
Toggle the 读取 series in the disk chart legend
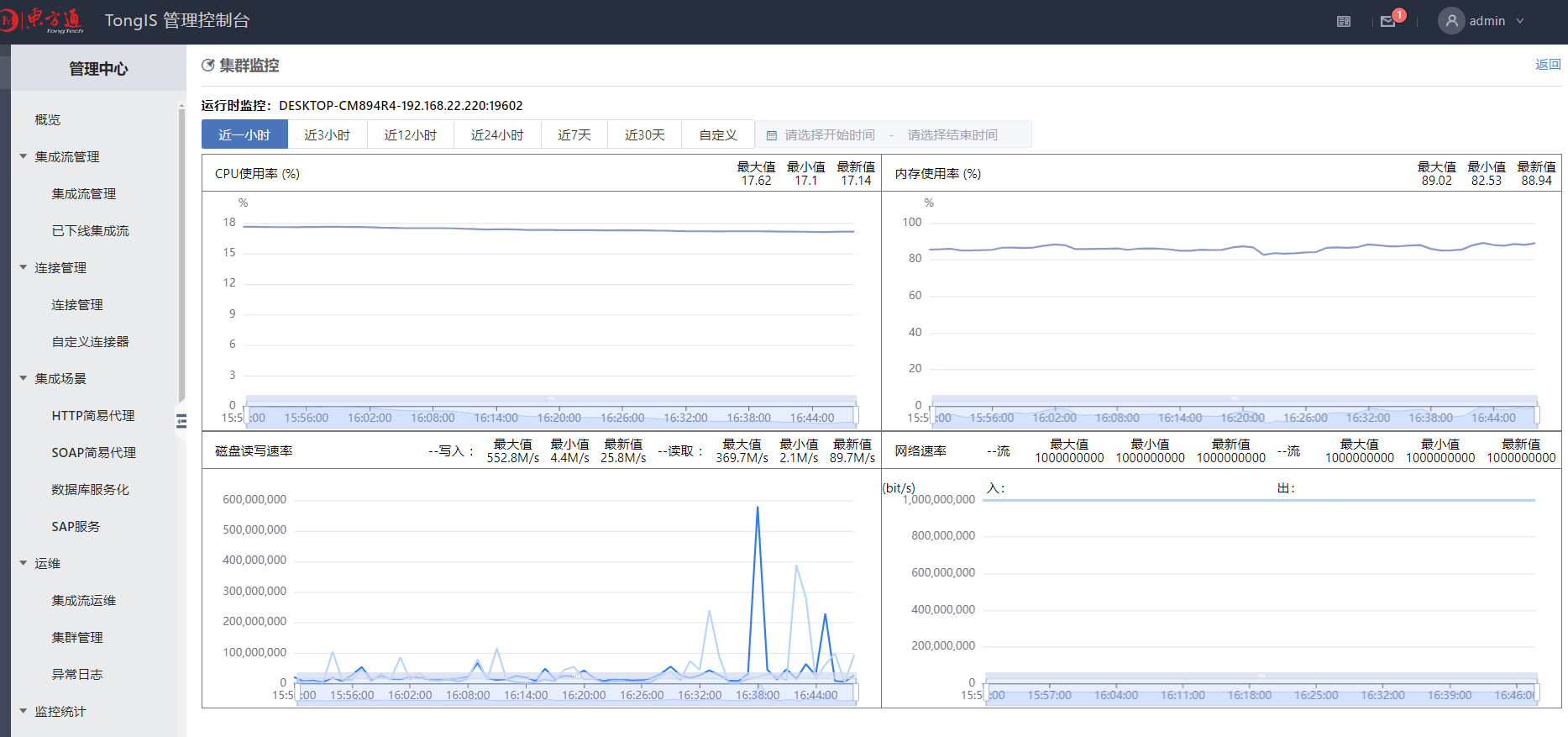coord(680,451)
